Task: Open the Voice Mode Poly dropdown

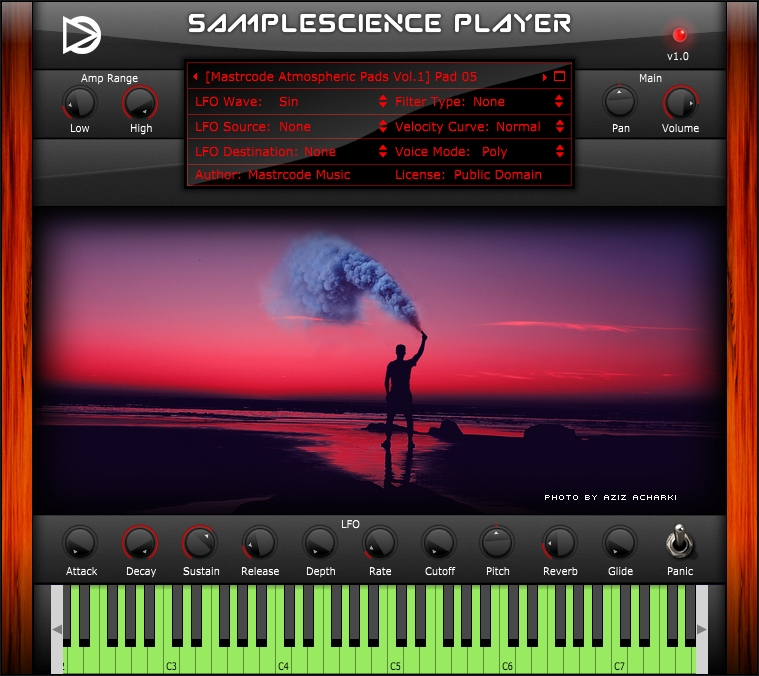Action: tap(494, 152)
